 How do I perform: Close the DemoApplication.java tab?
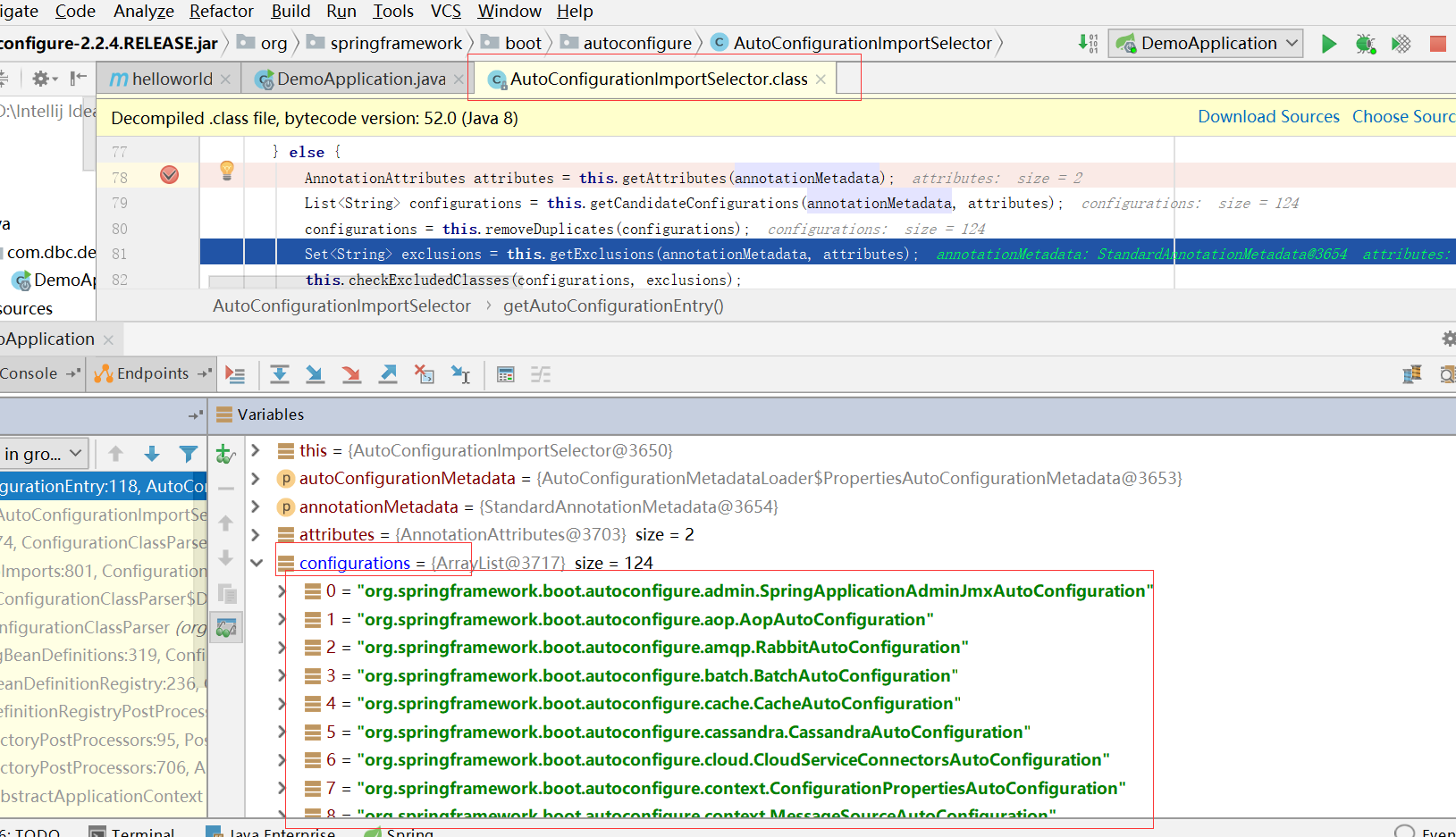pos(459,80)
